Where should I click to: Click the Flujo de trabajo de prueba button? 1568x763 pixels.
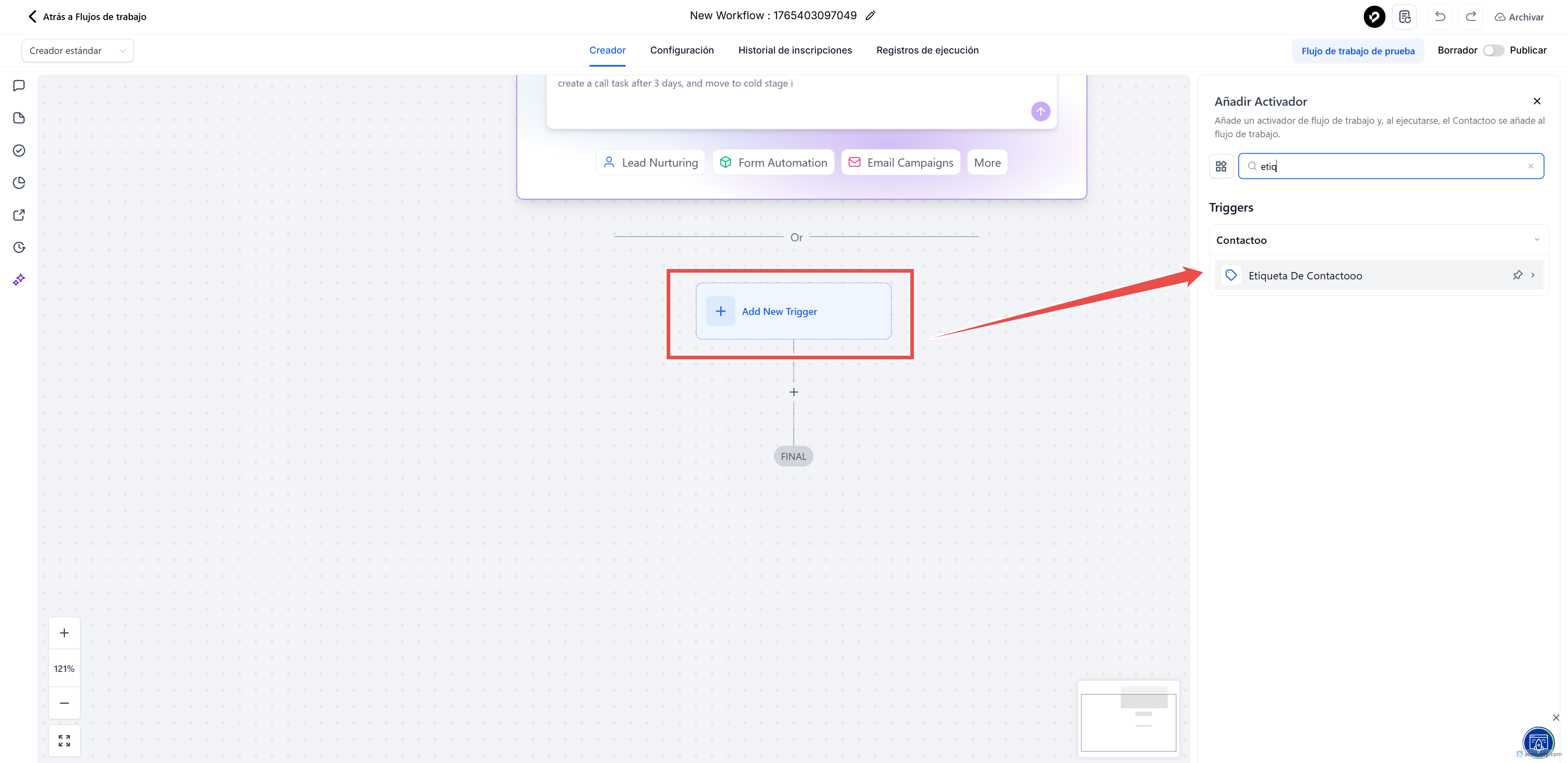[1357, 51]
